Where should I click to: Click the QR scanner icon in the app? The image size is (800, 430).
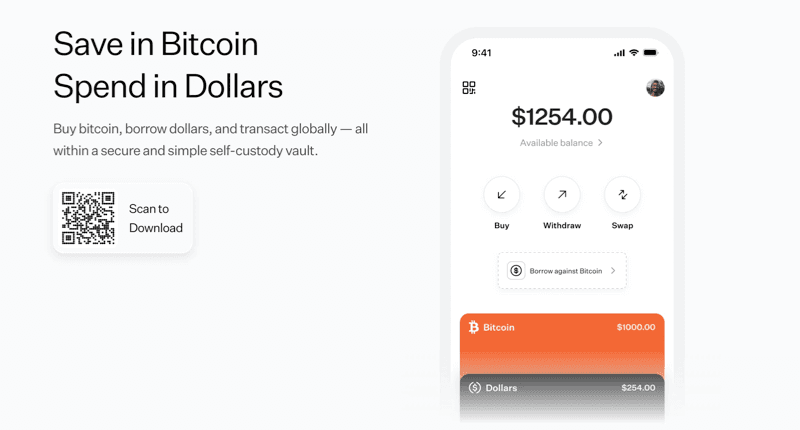tap(469, 88)
